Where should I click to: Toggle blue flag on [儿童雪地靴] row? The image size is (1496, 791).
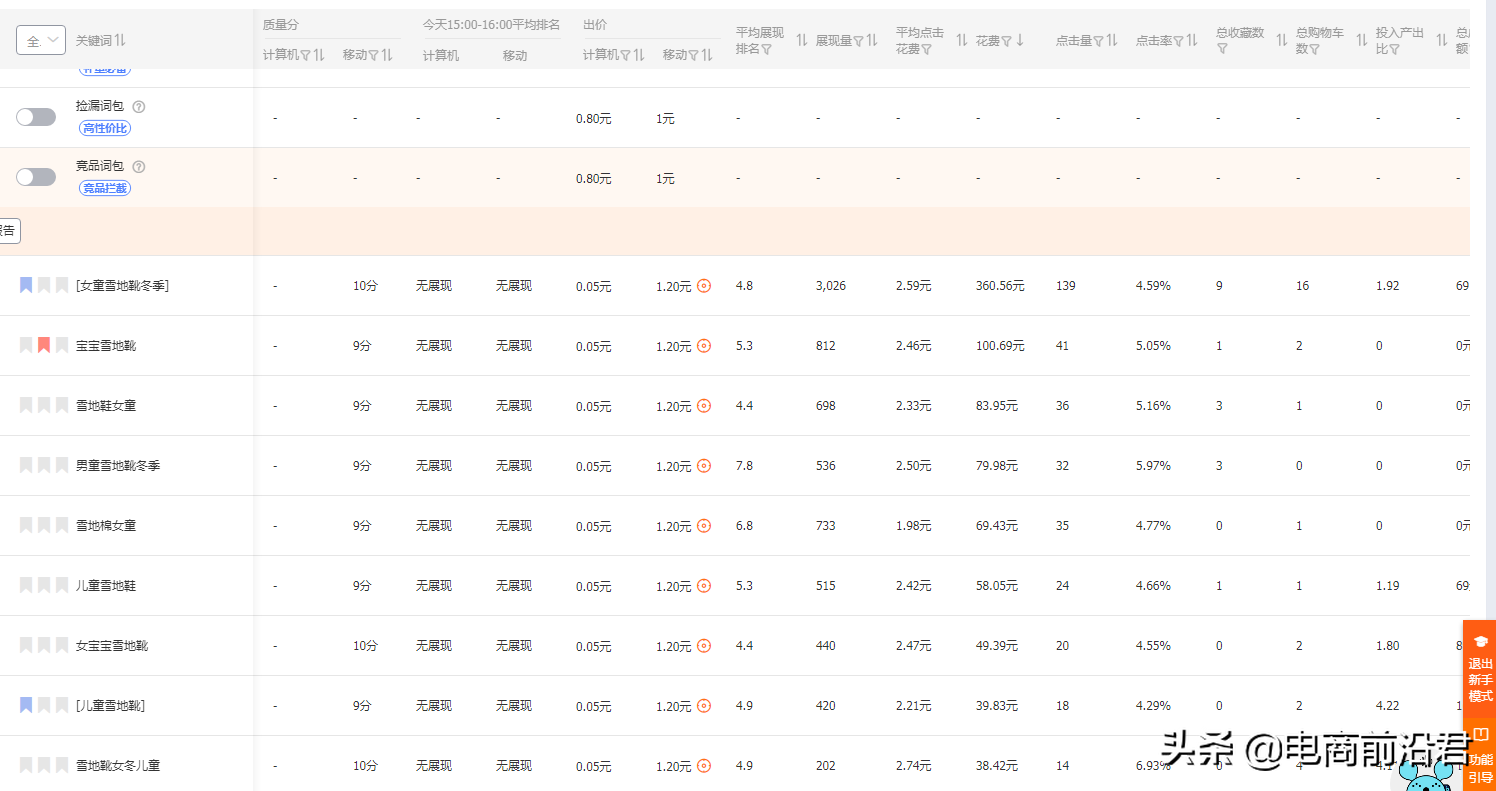click(26, 705)
